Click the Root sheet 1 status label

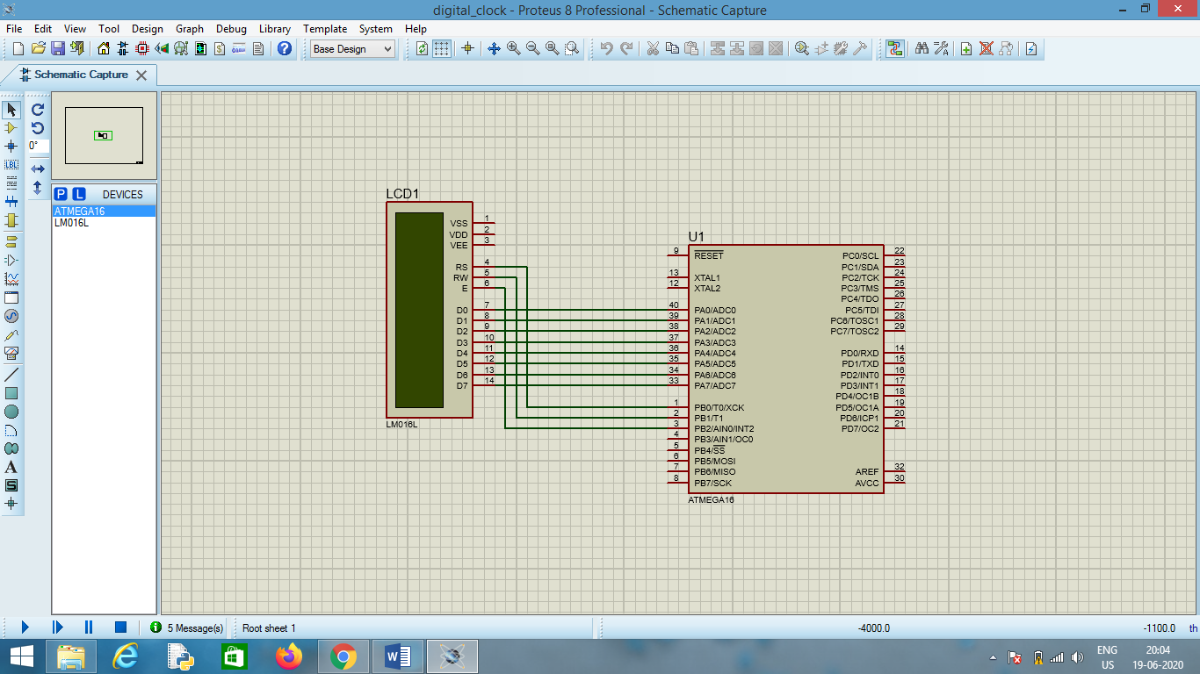click(269, 628)
